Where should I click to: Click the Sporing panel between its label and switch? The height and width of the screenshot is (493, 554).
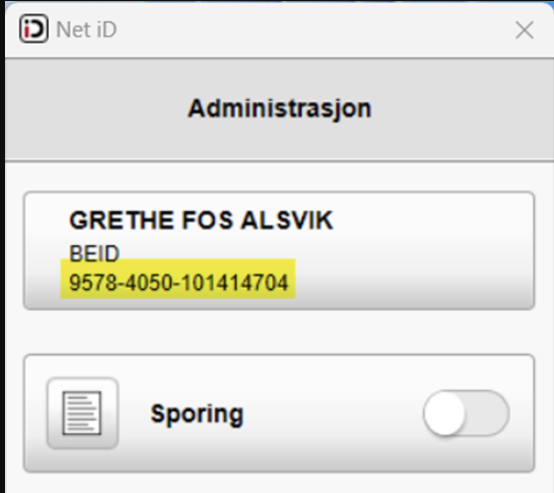[x=332, y=413]
